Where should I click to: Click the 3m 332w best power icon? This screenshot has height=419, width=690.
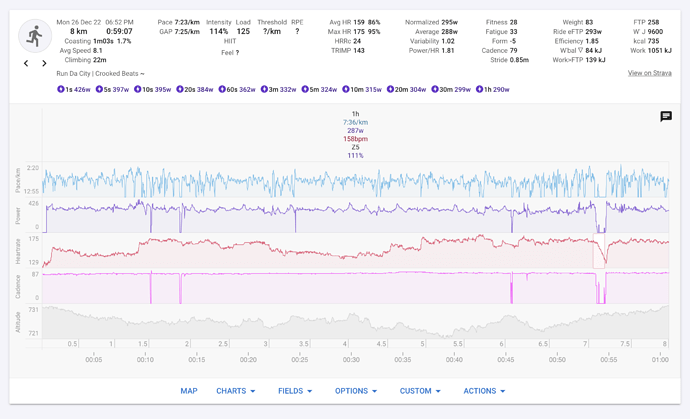(264, 89)
